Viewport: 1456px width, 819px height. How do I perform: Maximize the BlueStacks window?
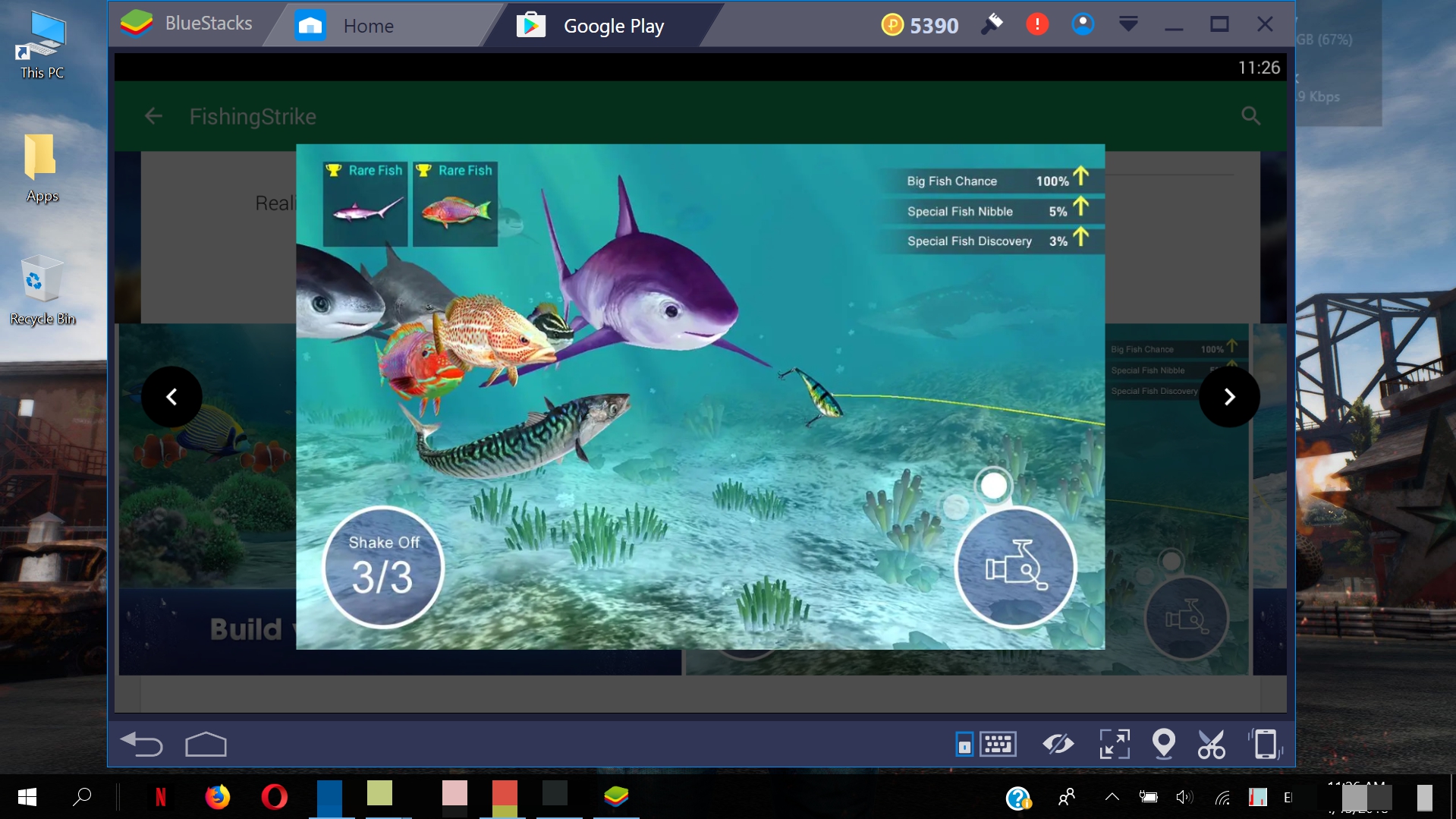[x=1219, y=24]
